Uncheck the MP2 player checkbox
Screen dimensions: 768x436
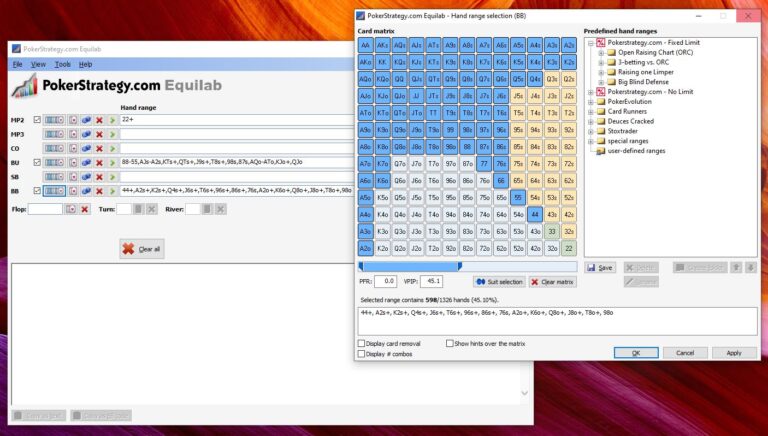click(37, 120)
